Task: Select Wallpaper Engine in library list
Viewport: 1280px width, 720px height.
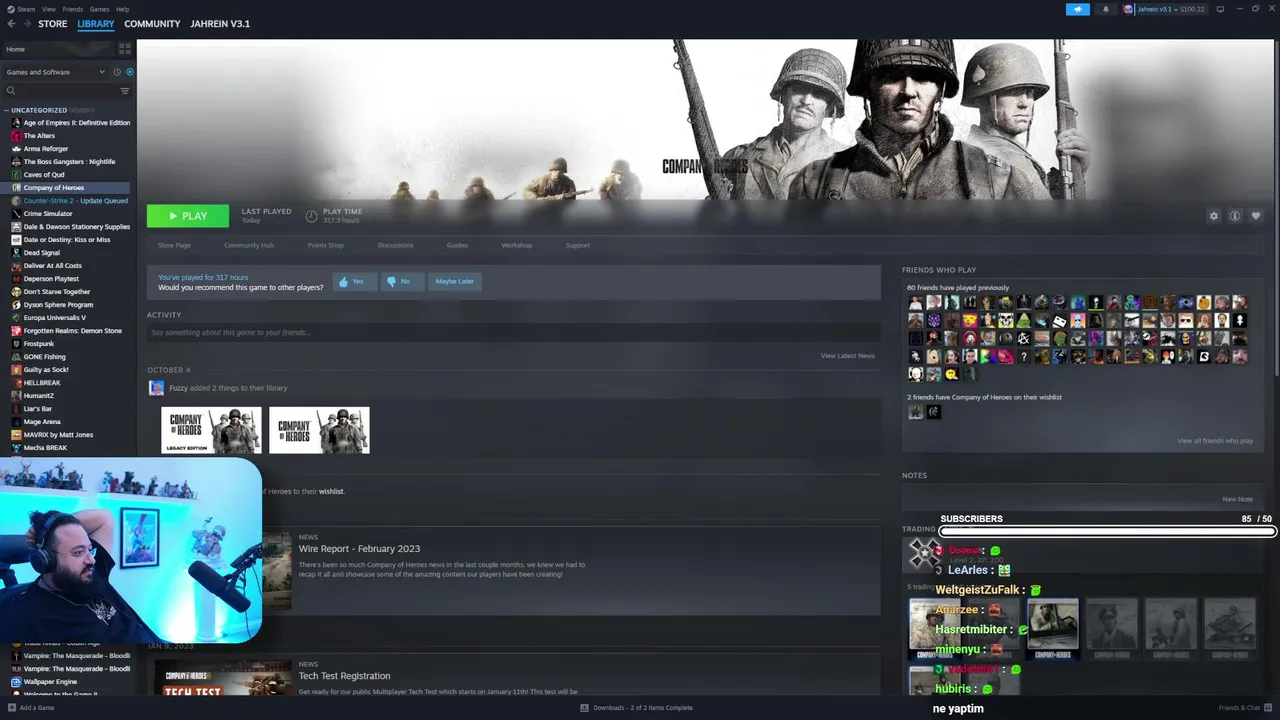Action: pyautogui.click(x=50, y=682)
